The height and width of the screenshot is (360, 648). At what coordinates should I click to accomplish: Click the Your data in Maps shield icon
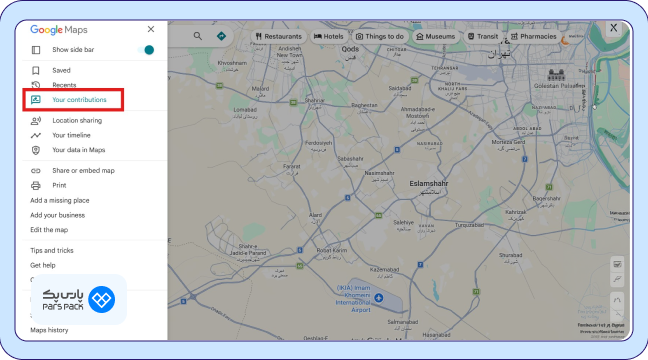coord(36,150)
